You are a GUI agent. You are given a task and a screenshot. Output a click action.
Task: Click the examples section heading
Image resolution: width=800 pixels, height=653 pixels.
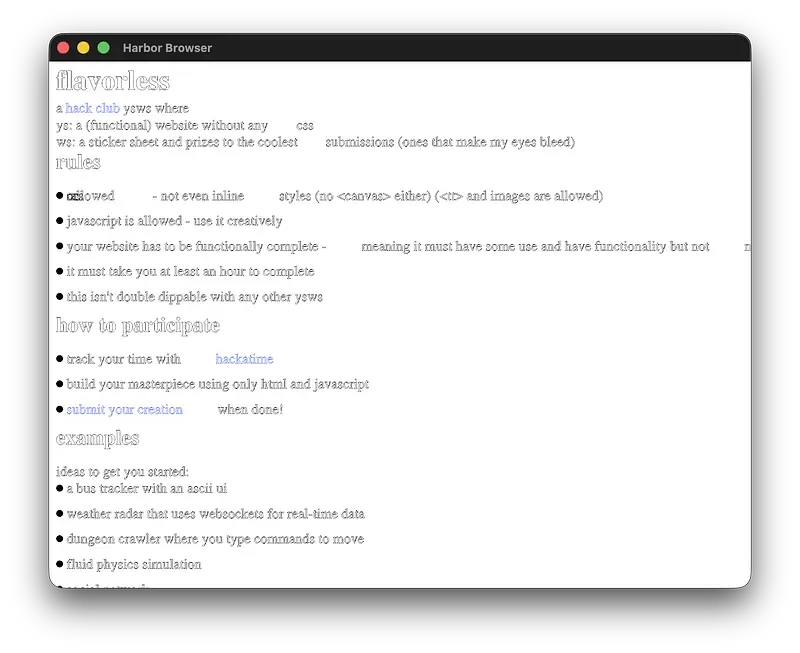(x=97, y=438)
